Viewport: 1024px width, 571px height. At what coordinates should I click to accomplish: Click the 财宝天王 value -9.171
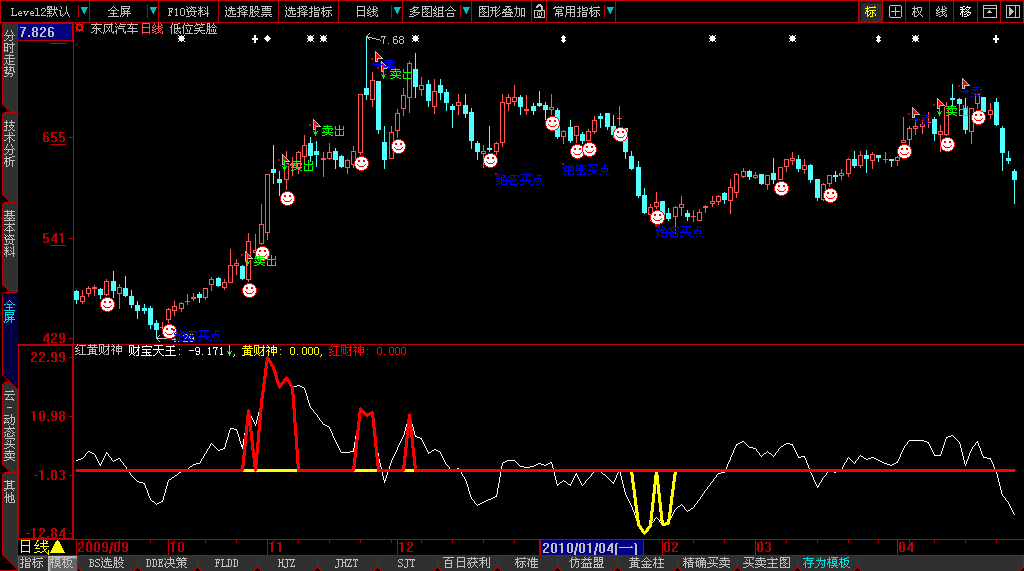(x=206, y=351)
